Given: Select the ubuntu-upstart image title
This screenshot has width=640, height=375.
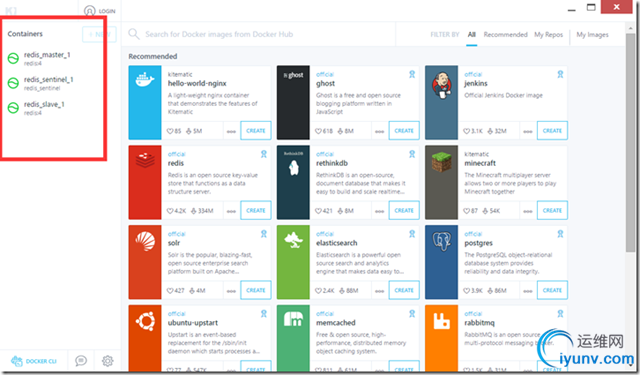Looking at the screenshot, I should coord(193,323).
